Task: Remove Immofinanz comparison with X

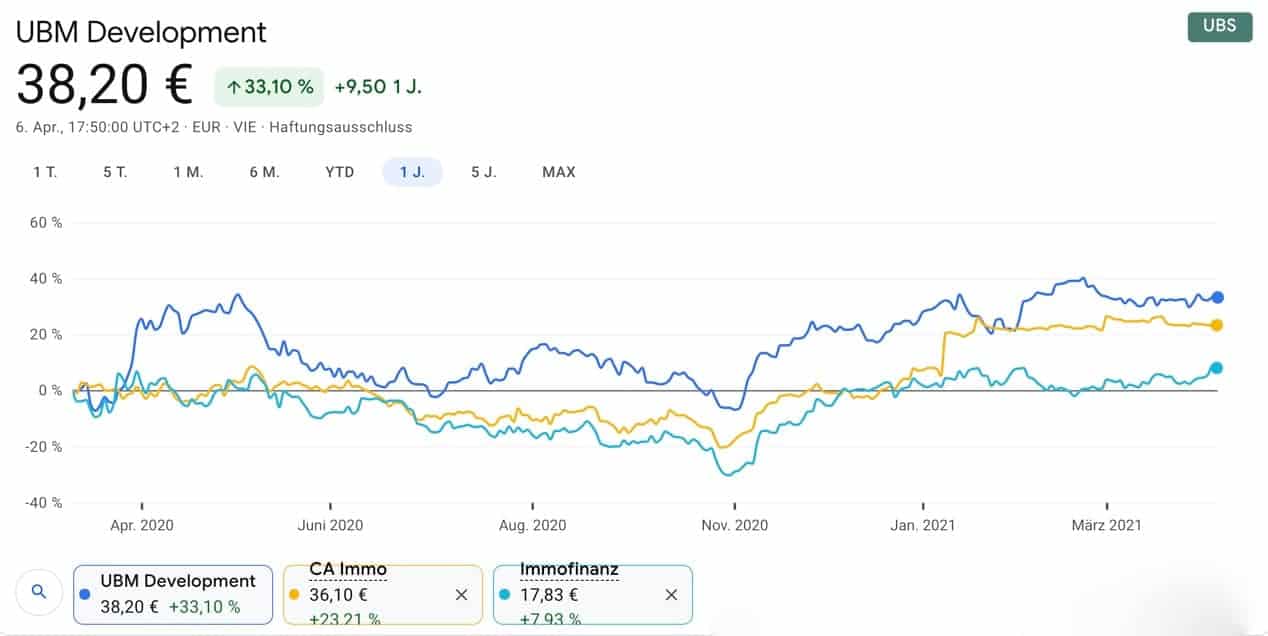Action: [x=671, y=594]
